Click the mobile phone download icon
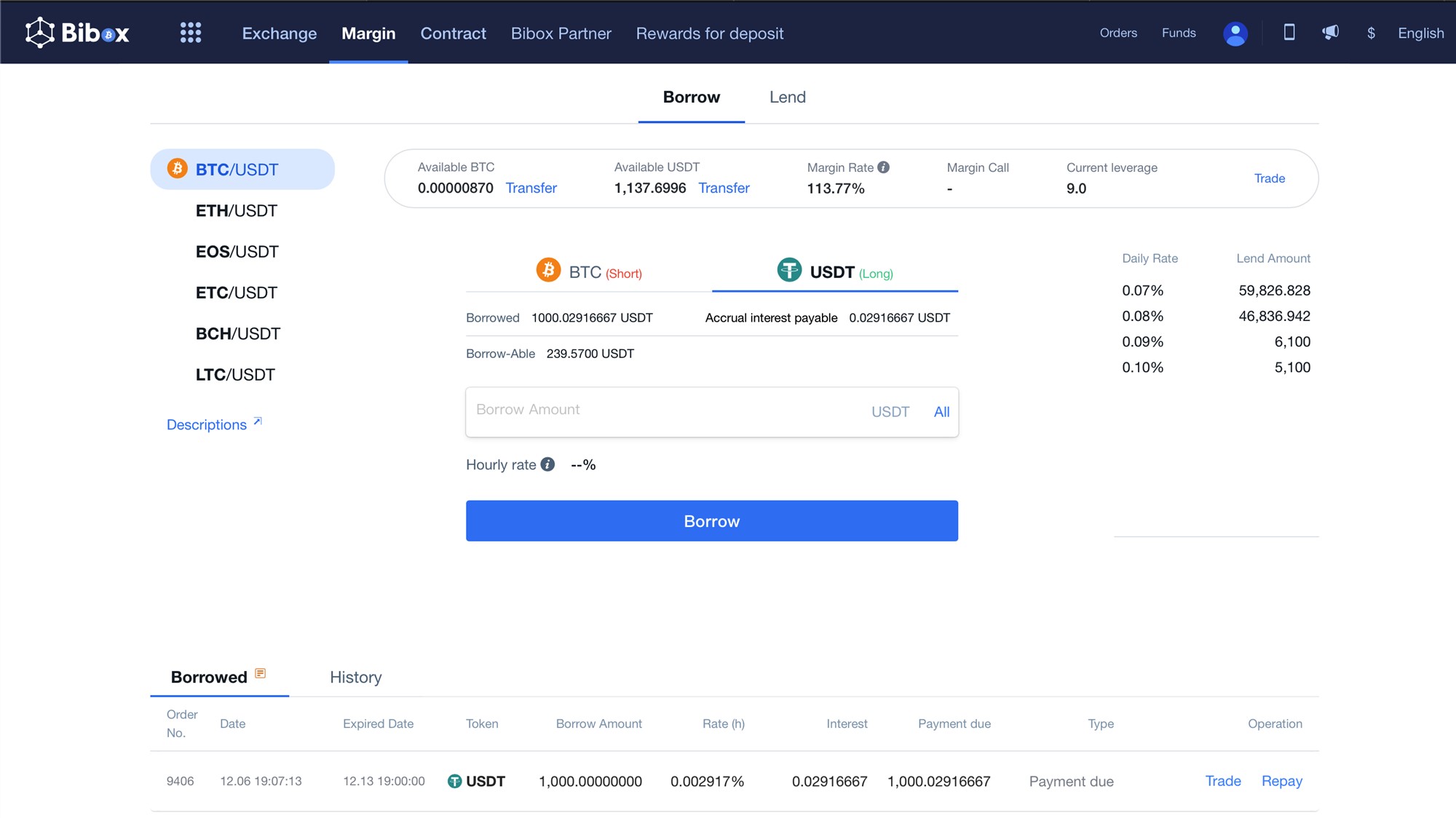Screen dimensions: 1456x818 click(1289, 32)
